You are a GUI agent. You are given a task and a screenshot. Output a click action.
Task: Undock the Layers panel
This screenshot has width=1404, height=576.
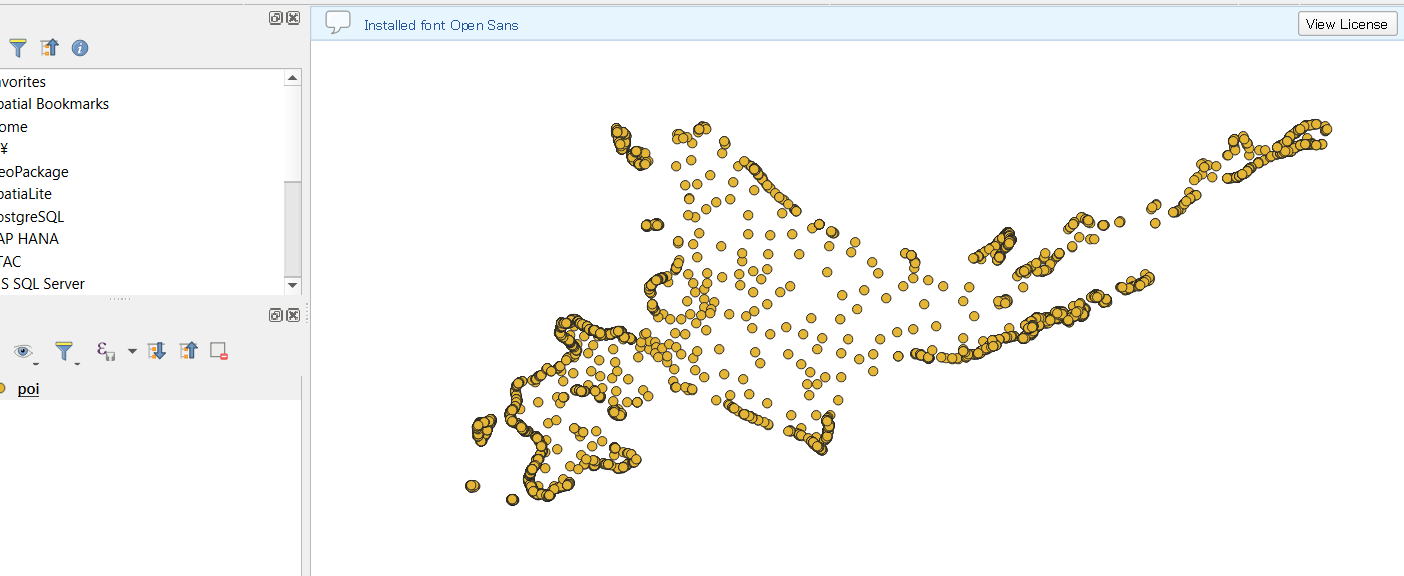tap(276, 315)
